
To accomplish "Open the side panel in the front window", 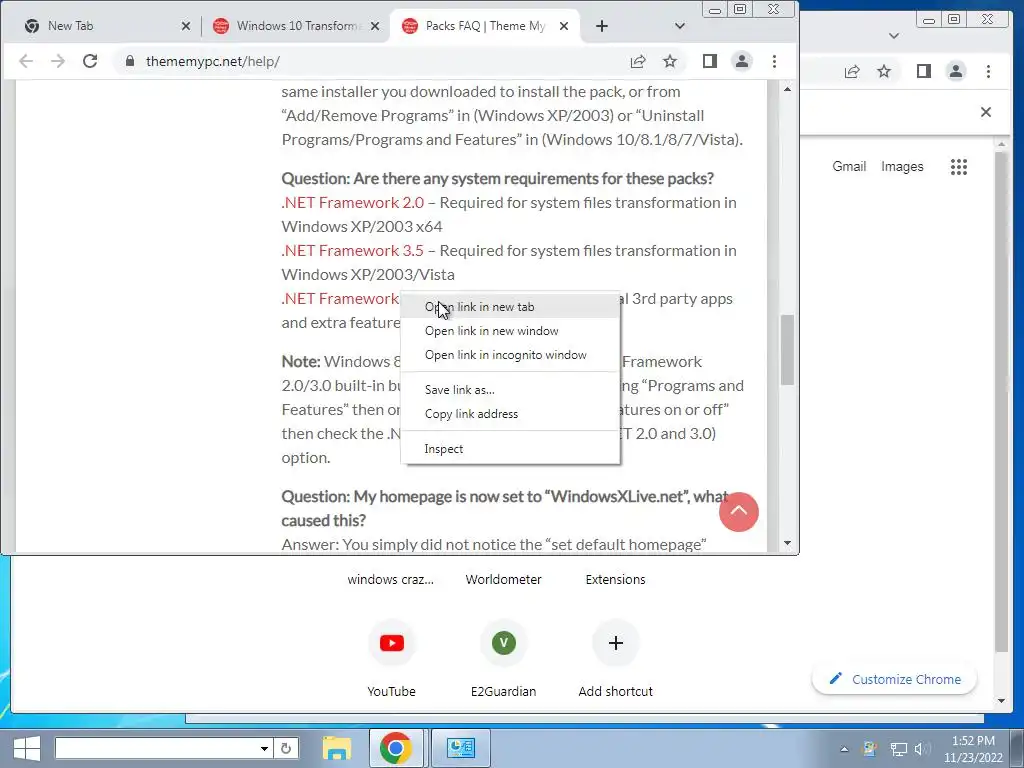I will pyautogui.click(x=710, y=61).
